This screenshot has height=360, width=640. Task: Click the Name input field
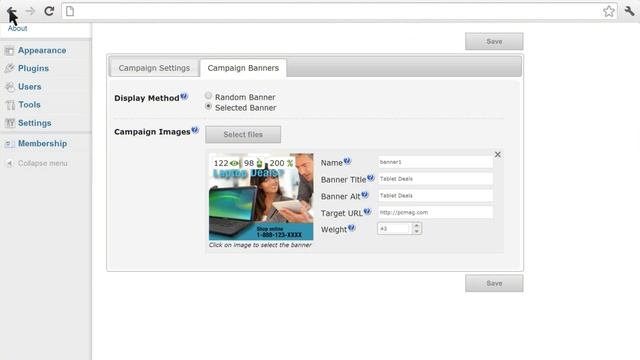click(435, 162)
